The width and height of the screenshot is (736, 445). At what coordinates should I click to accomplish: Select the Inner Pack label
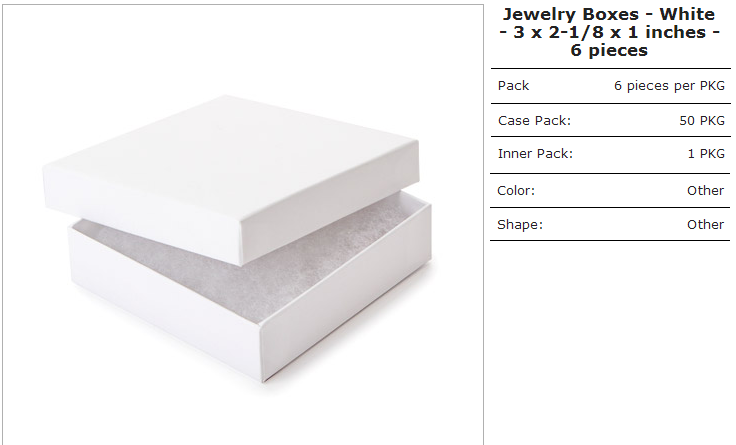[x=535, y=153]
